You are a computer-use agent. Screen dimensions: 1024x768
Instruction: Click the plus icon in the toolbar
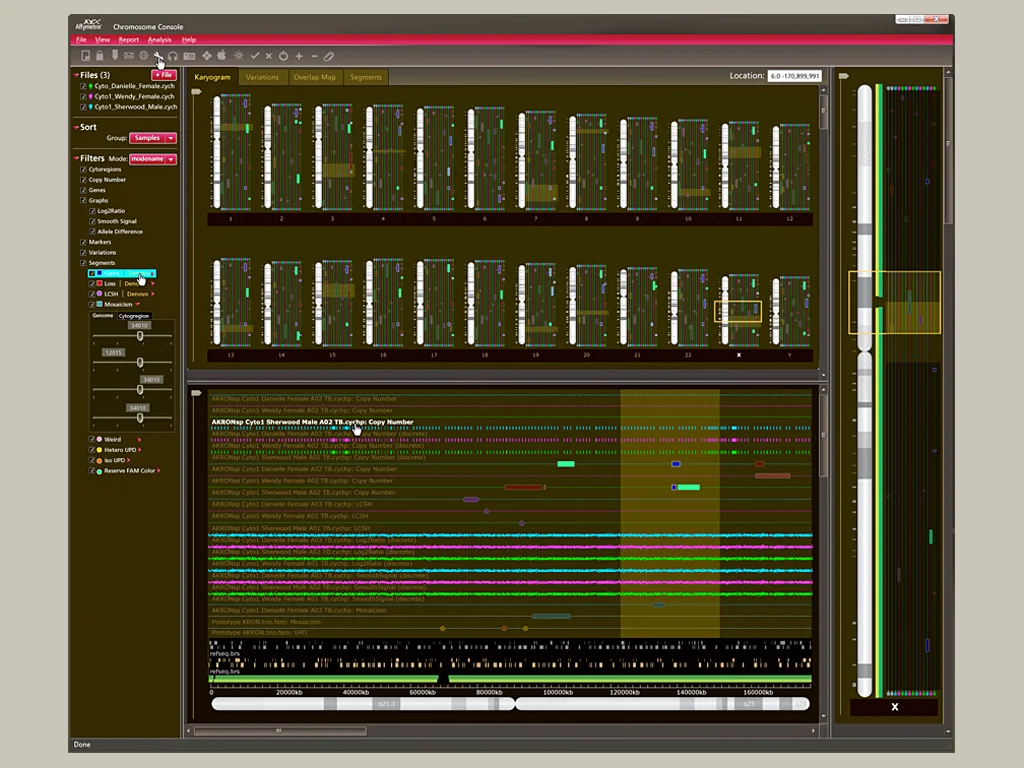coord(299,56)
